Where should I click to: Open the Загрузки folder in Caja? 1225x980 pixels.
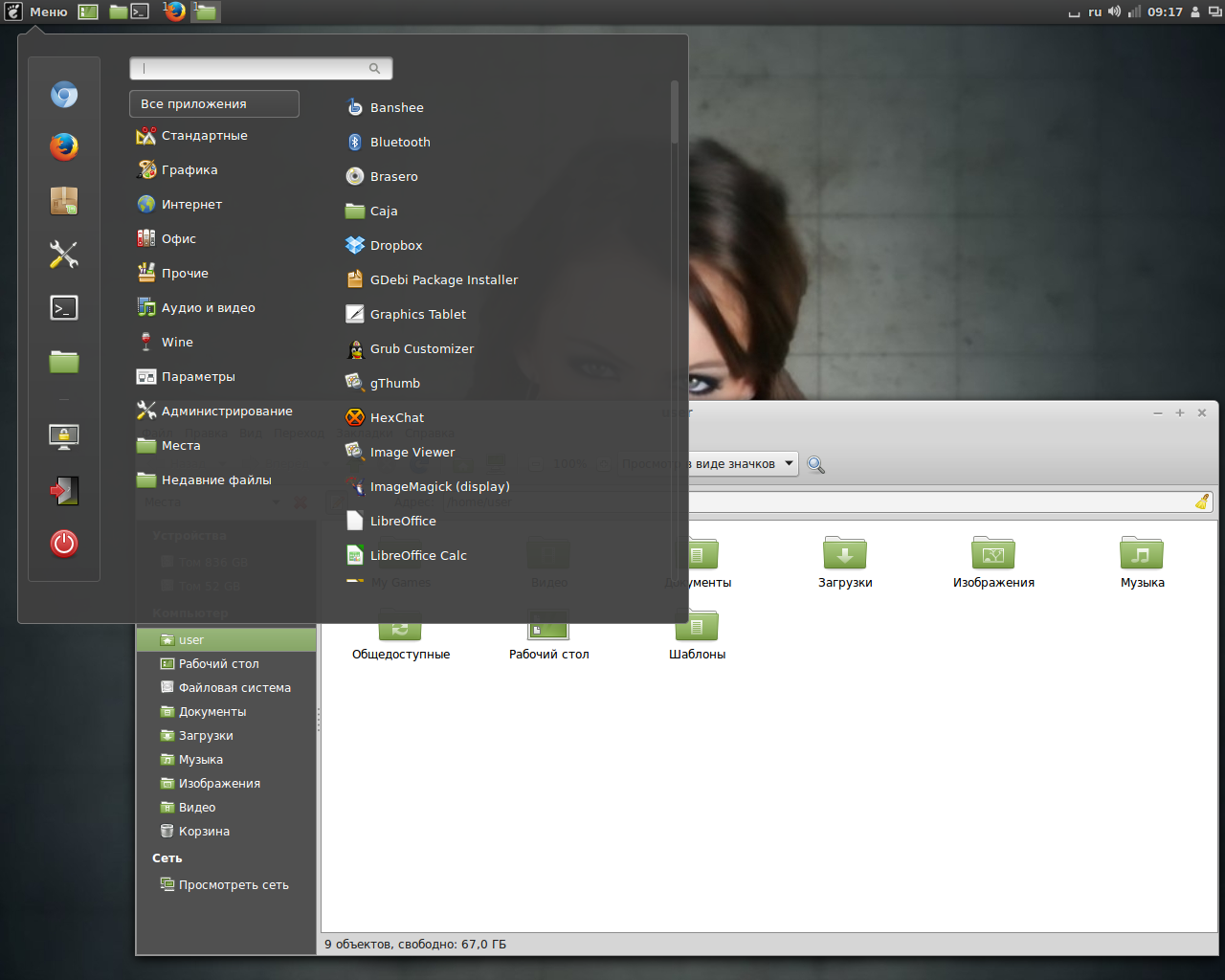845,563
